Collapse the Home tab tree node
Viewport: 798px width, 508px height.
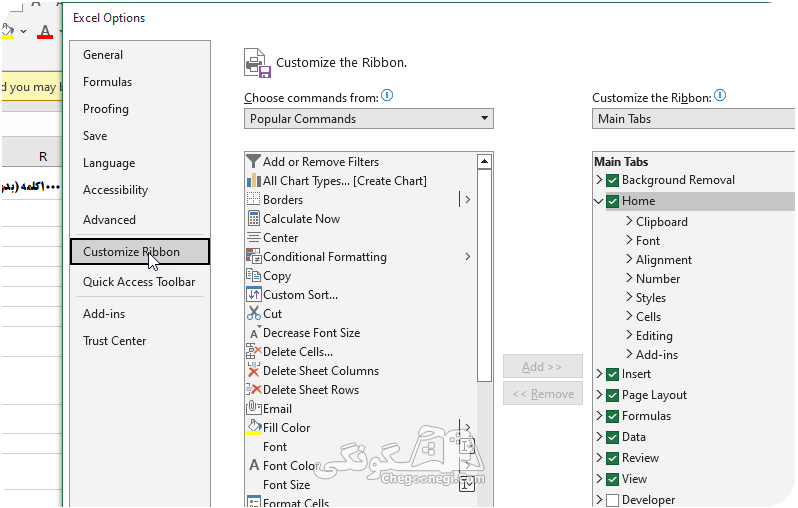point(599,201)
